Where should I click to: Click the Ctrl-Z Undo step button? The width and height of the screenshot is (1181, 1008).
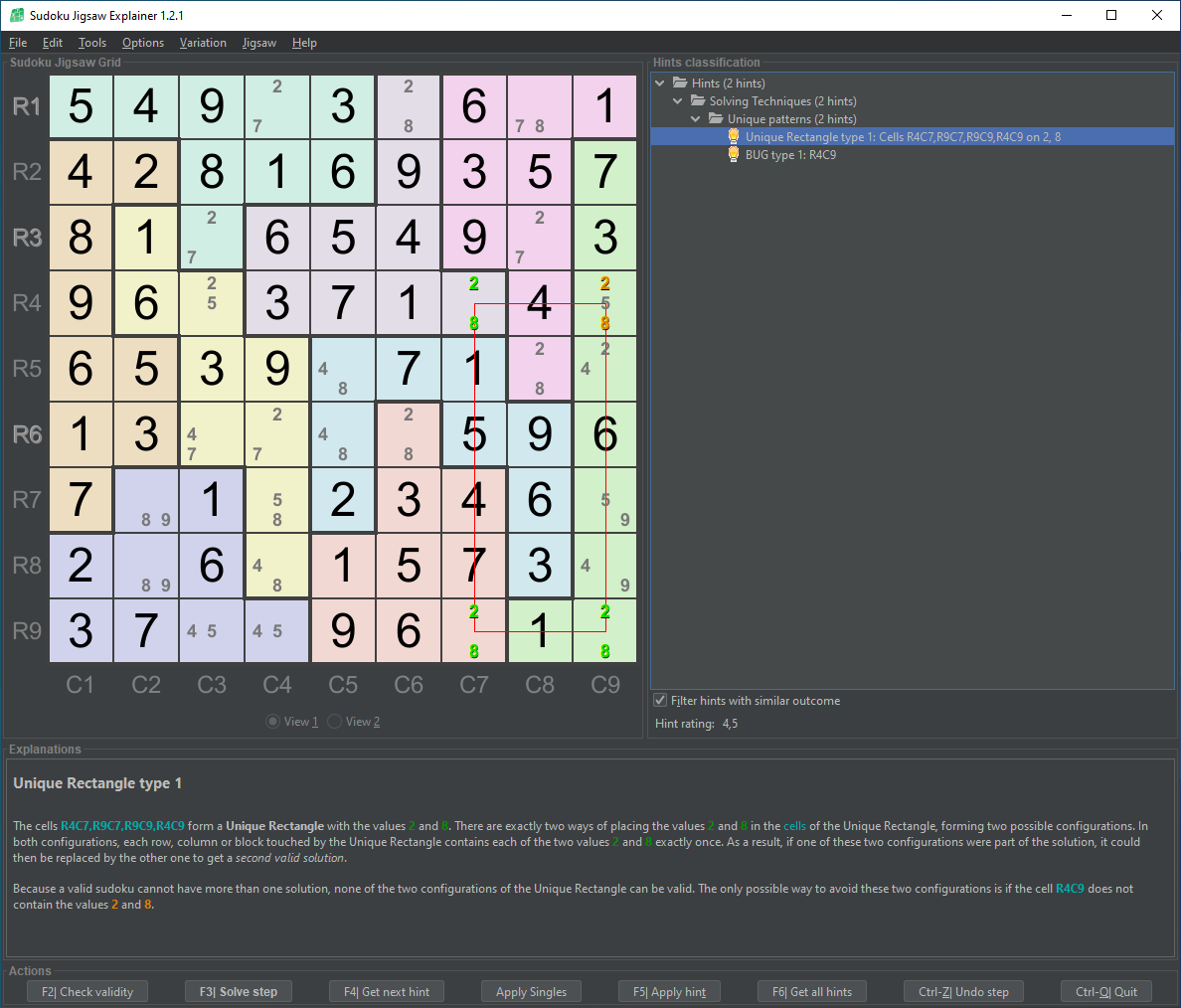pyautogui.click(x=963, y=991)
